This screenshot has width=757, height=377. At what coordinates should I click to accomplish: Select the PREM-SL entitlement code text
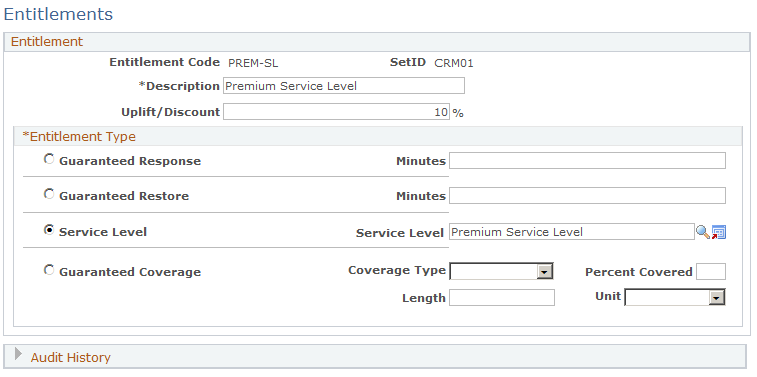pyautogui.click(x=253, y=63)
